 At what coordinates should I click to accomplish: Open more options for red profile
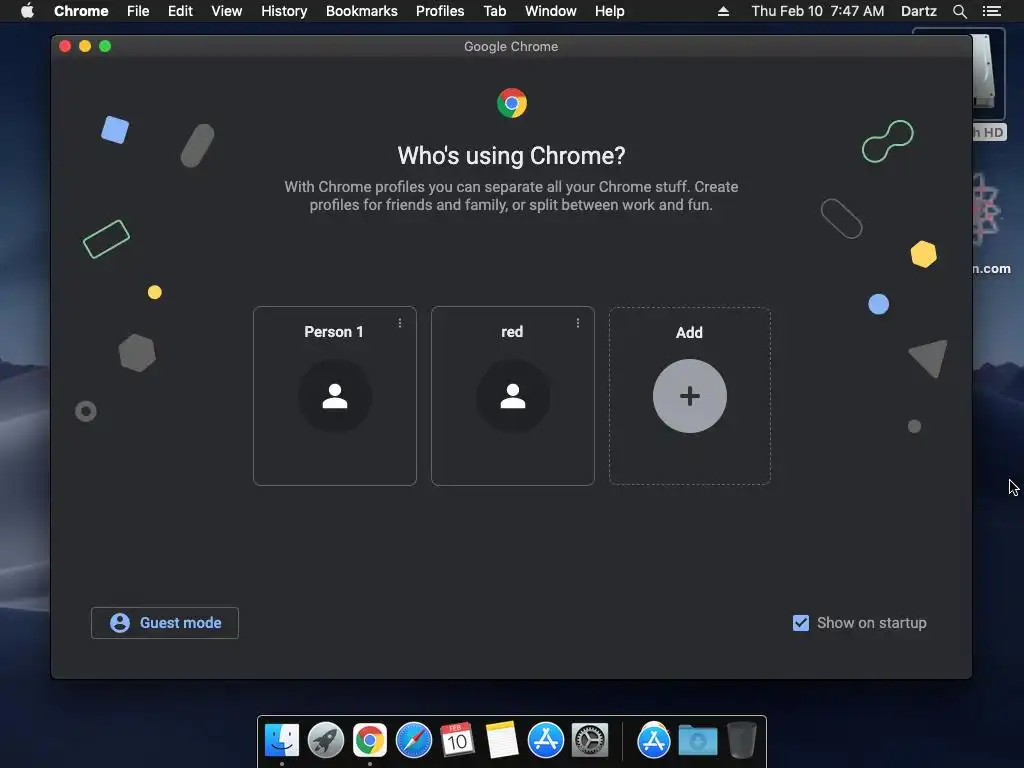tap(578, 323)
